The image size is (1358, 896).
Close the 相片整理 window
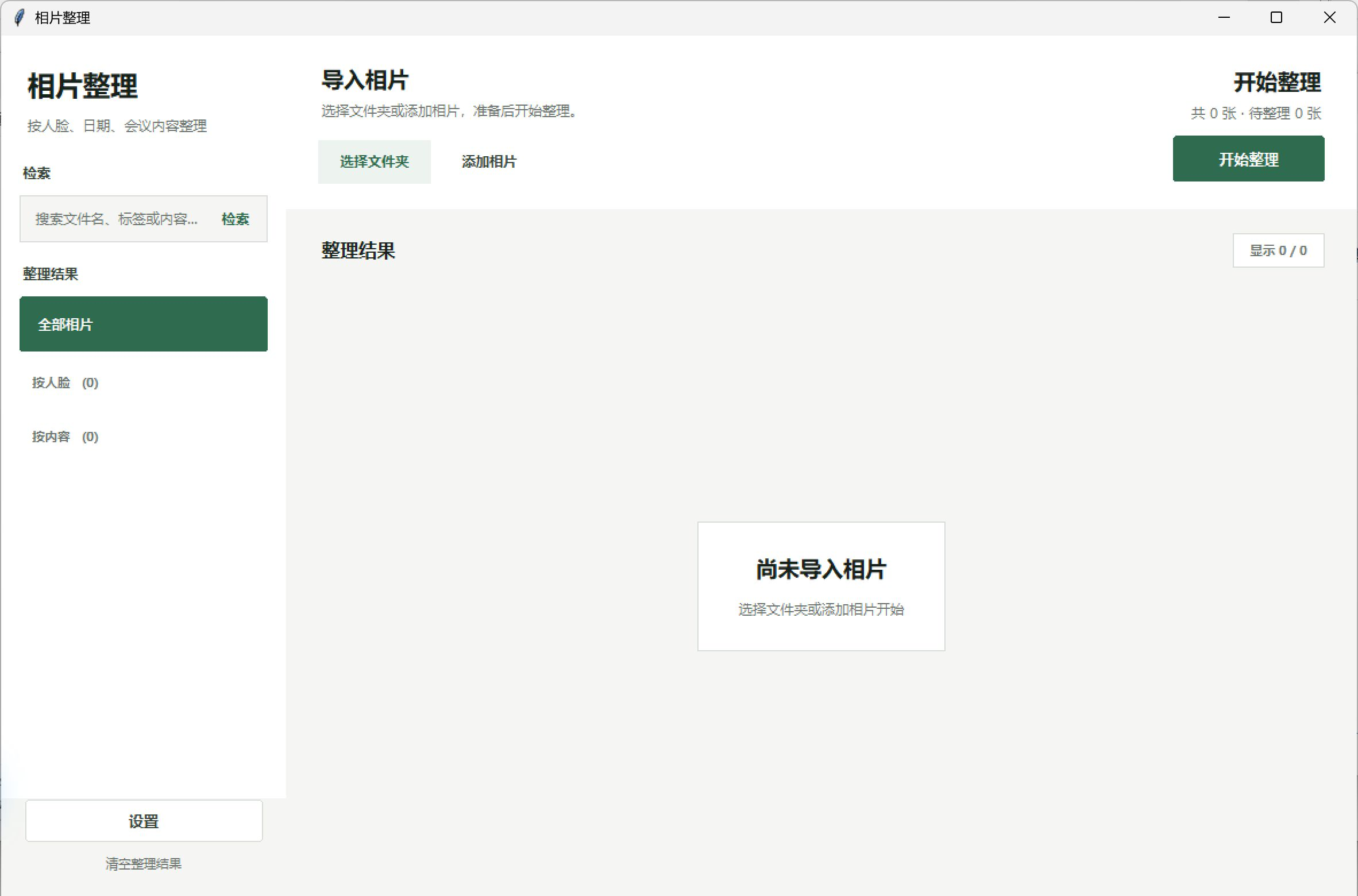[1329, 18]
